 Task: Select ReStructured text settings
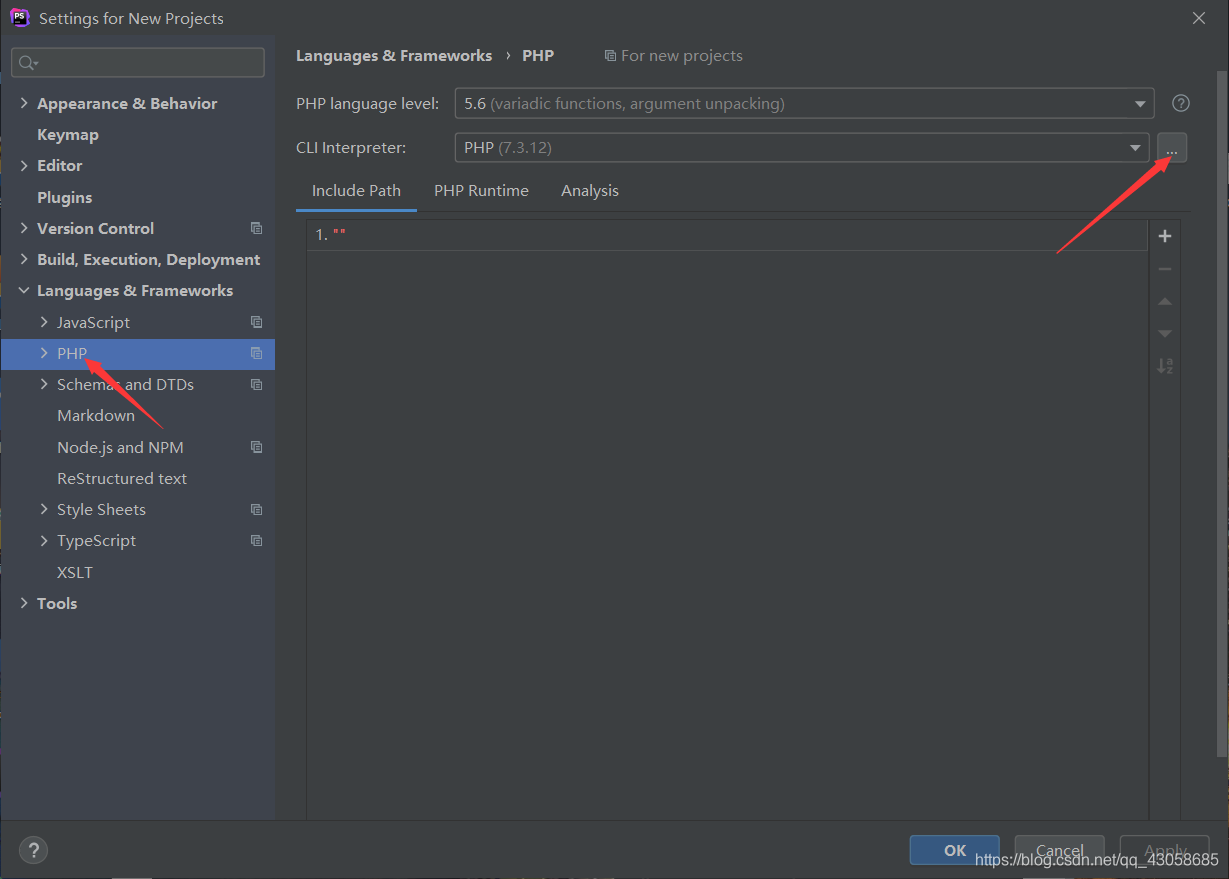point(122,478)
